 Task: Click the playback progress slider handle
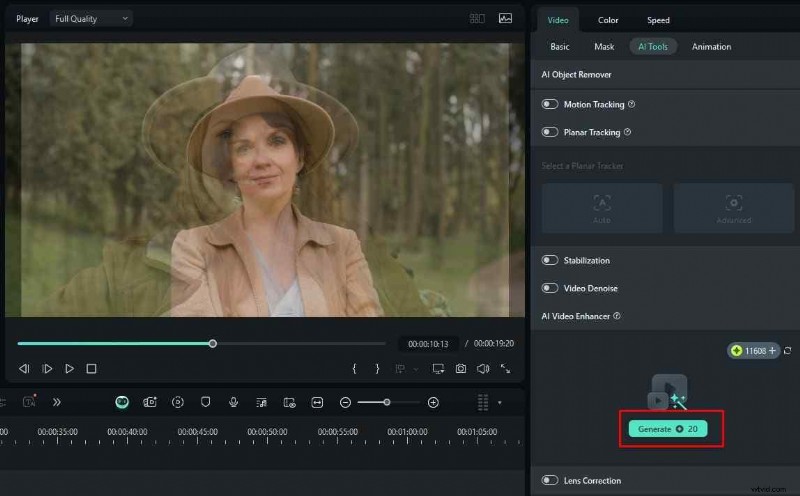pos(213,344)
